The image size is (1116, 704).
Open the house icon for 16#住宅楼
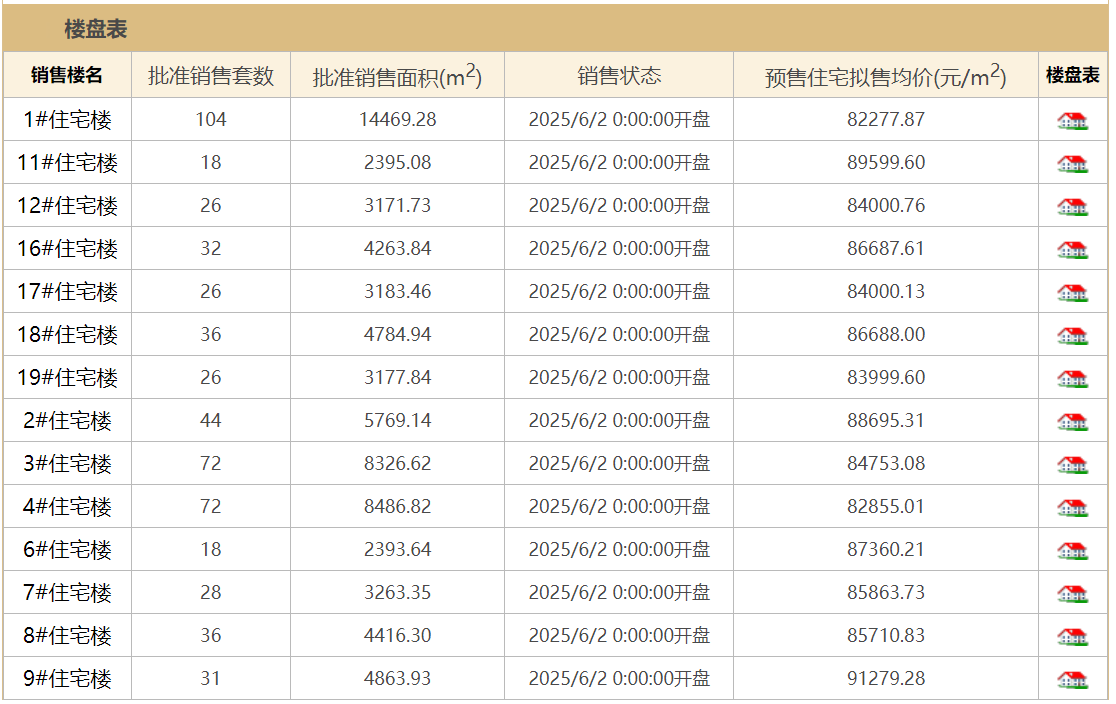[1072, 250]
